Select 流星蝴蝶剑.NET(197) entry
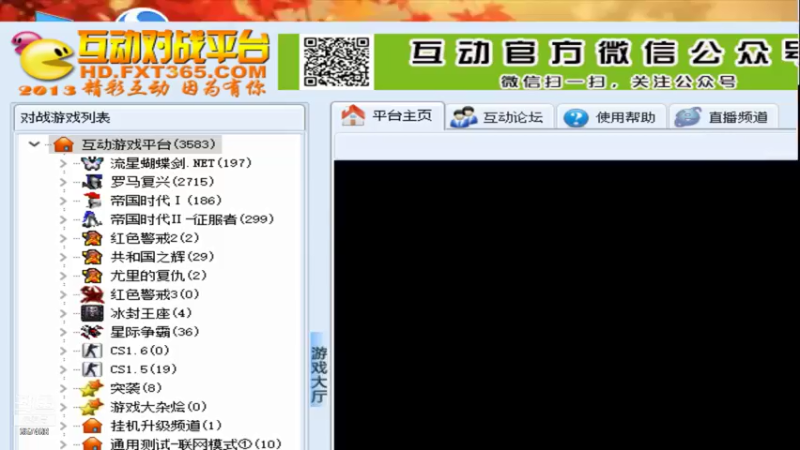 181,163
